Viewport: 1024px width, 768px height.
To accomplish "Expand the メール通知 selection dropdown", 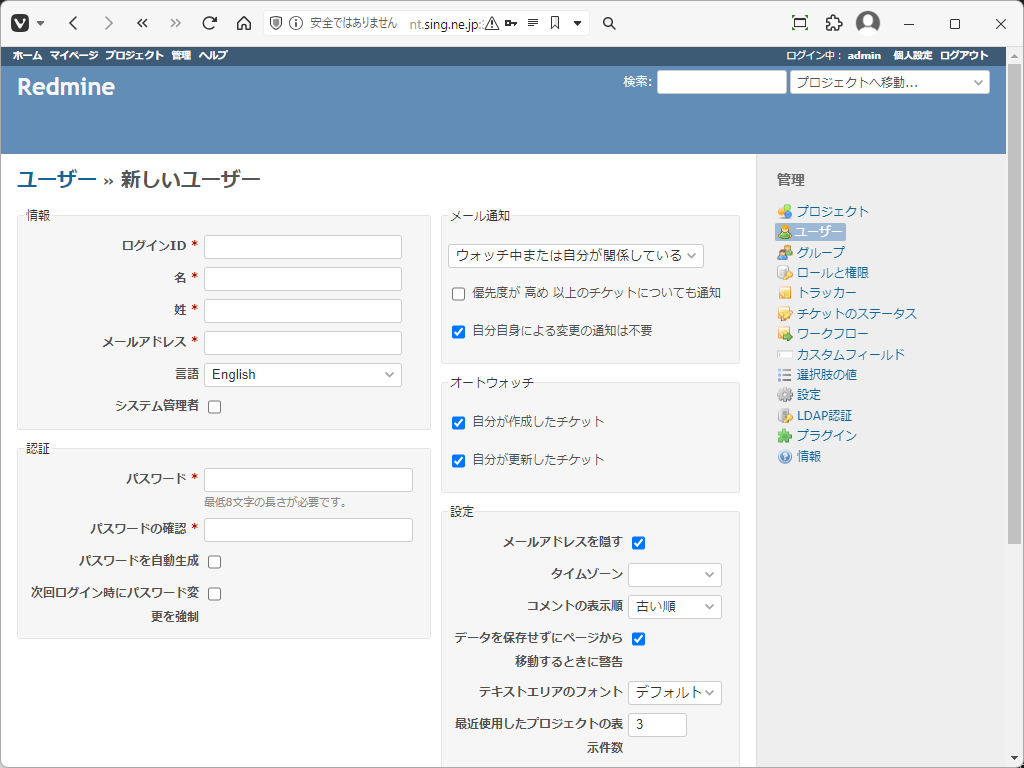I will click(x=576, y=256).
